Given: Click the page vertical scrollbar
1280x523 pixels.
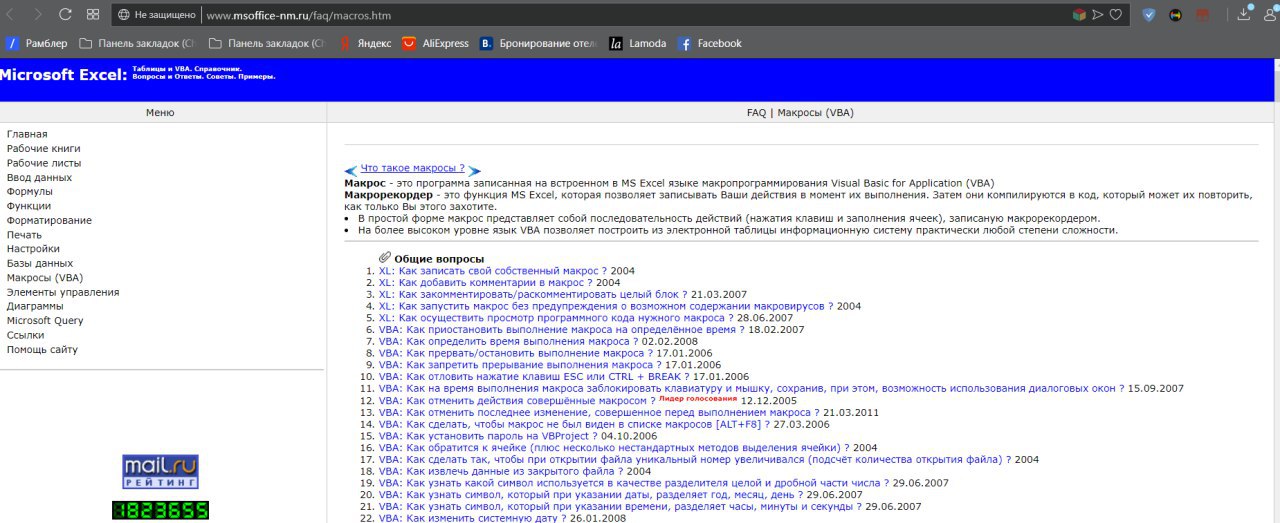Looking at the screenshot, I should point(1276,290).
